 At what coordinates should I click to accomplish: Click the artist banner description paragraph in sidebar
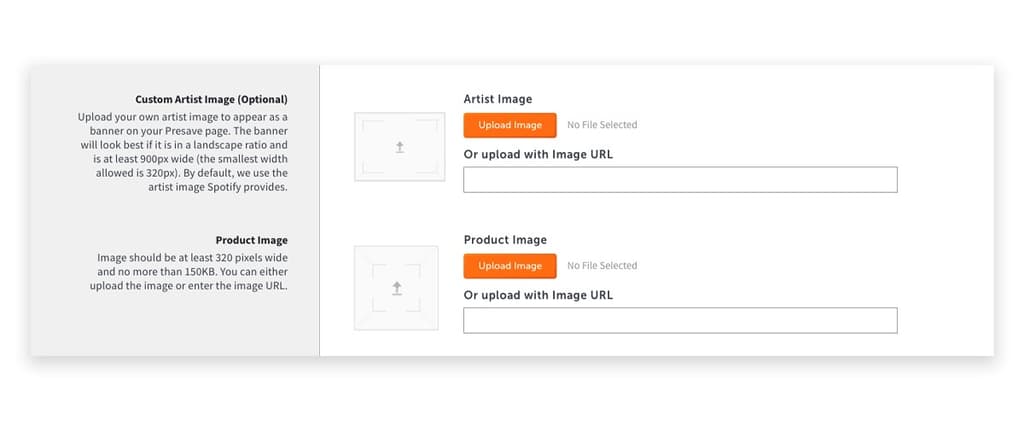[185, 152]
